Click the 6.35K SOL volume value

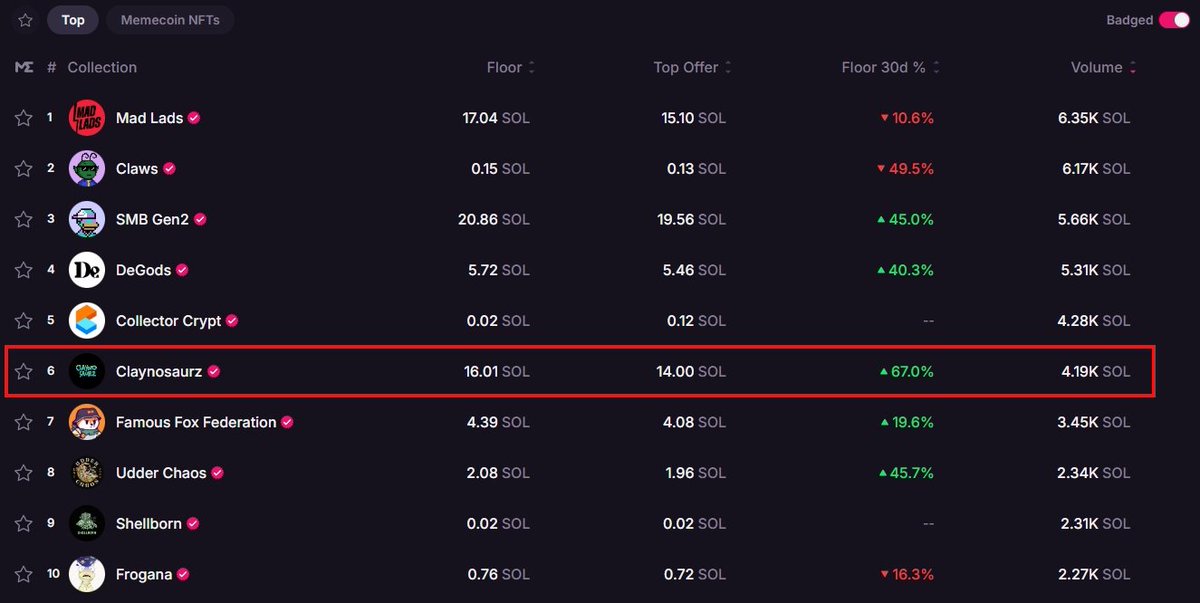pos(1094,118)
